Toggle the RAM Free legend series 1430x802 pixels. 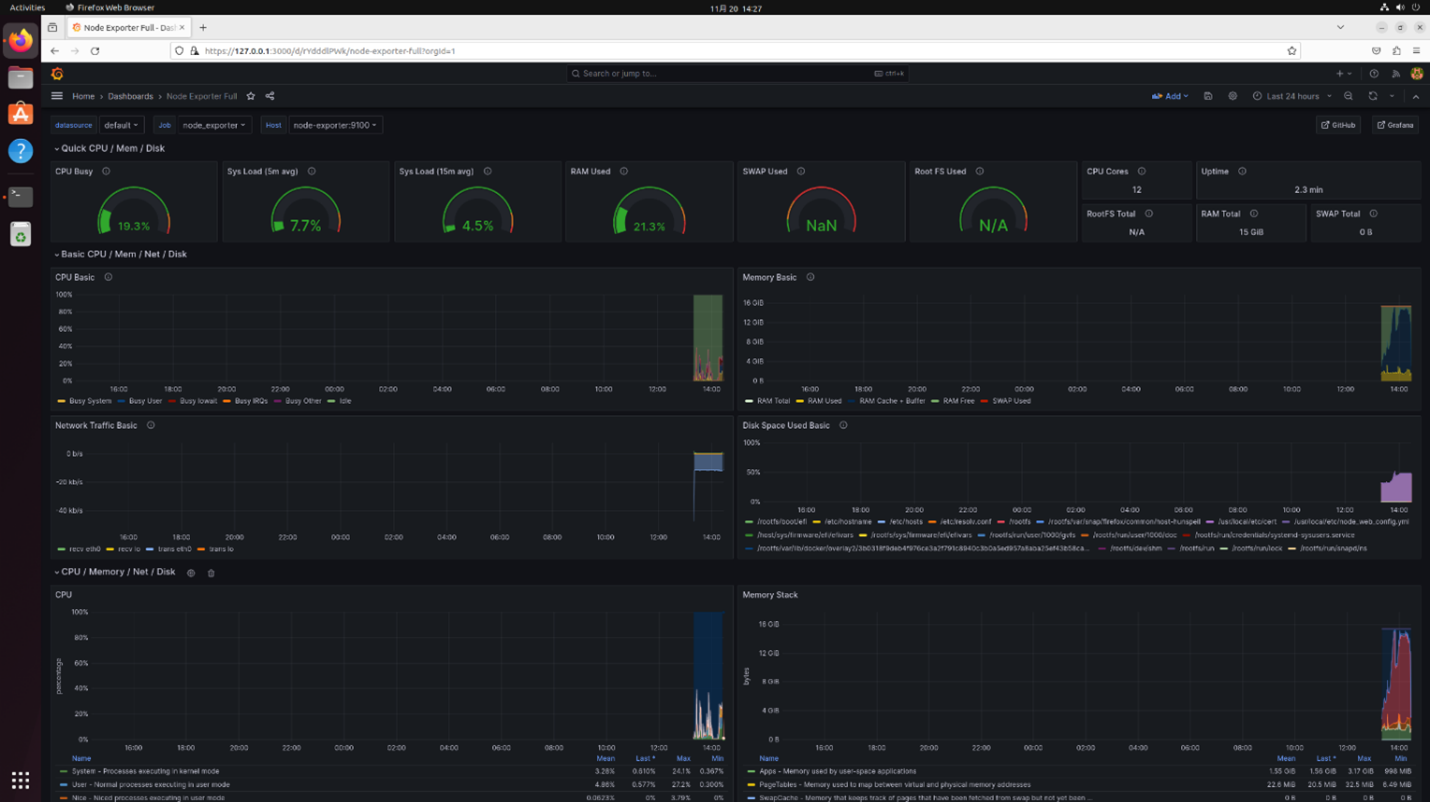(957, 401)
